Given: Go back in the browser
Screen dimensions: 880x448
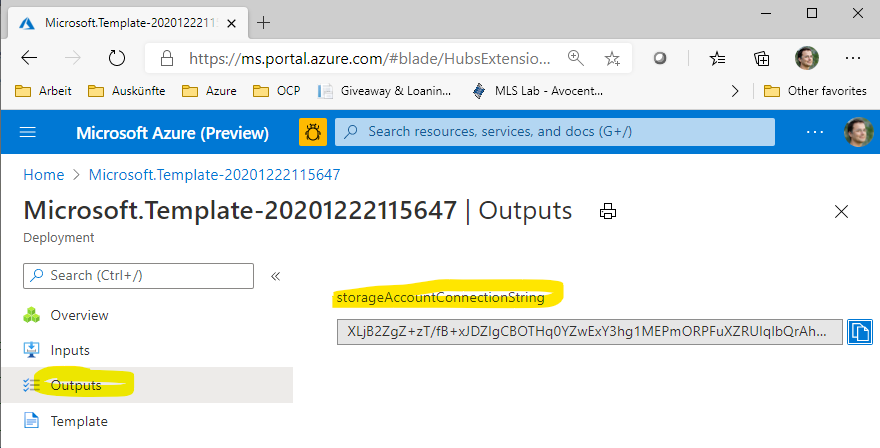Looking at the screenshot, I should click(29, 58).
